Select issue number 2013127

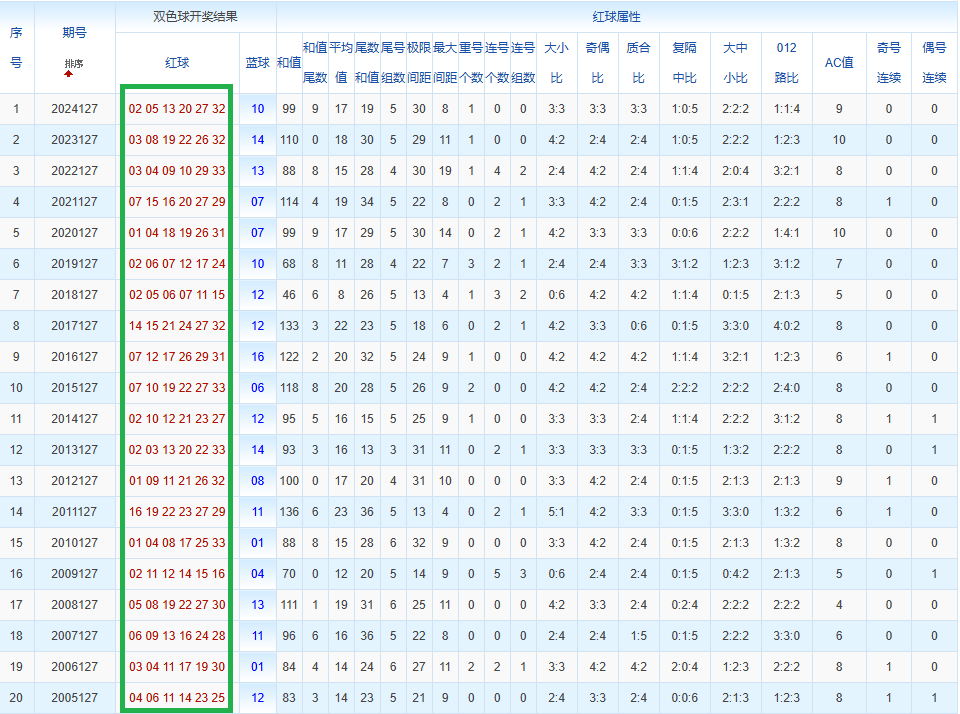(75, 449)
